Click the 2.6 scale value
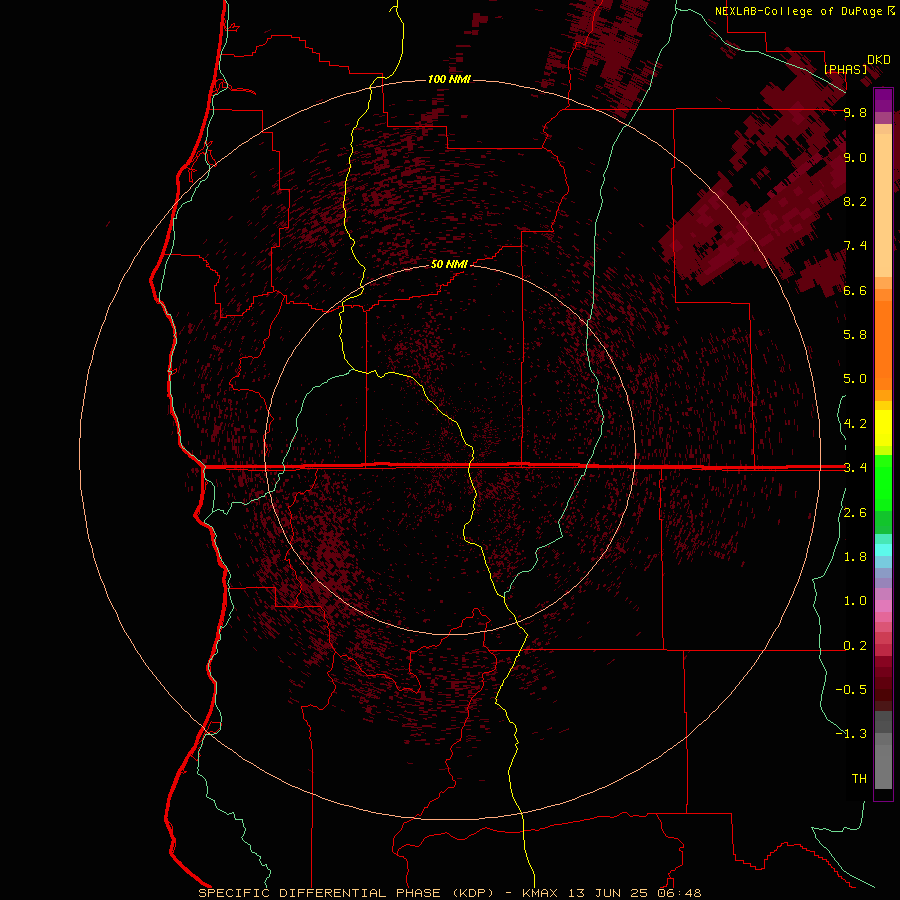Viewport: 900px width, 900px height. click(855, 513)
